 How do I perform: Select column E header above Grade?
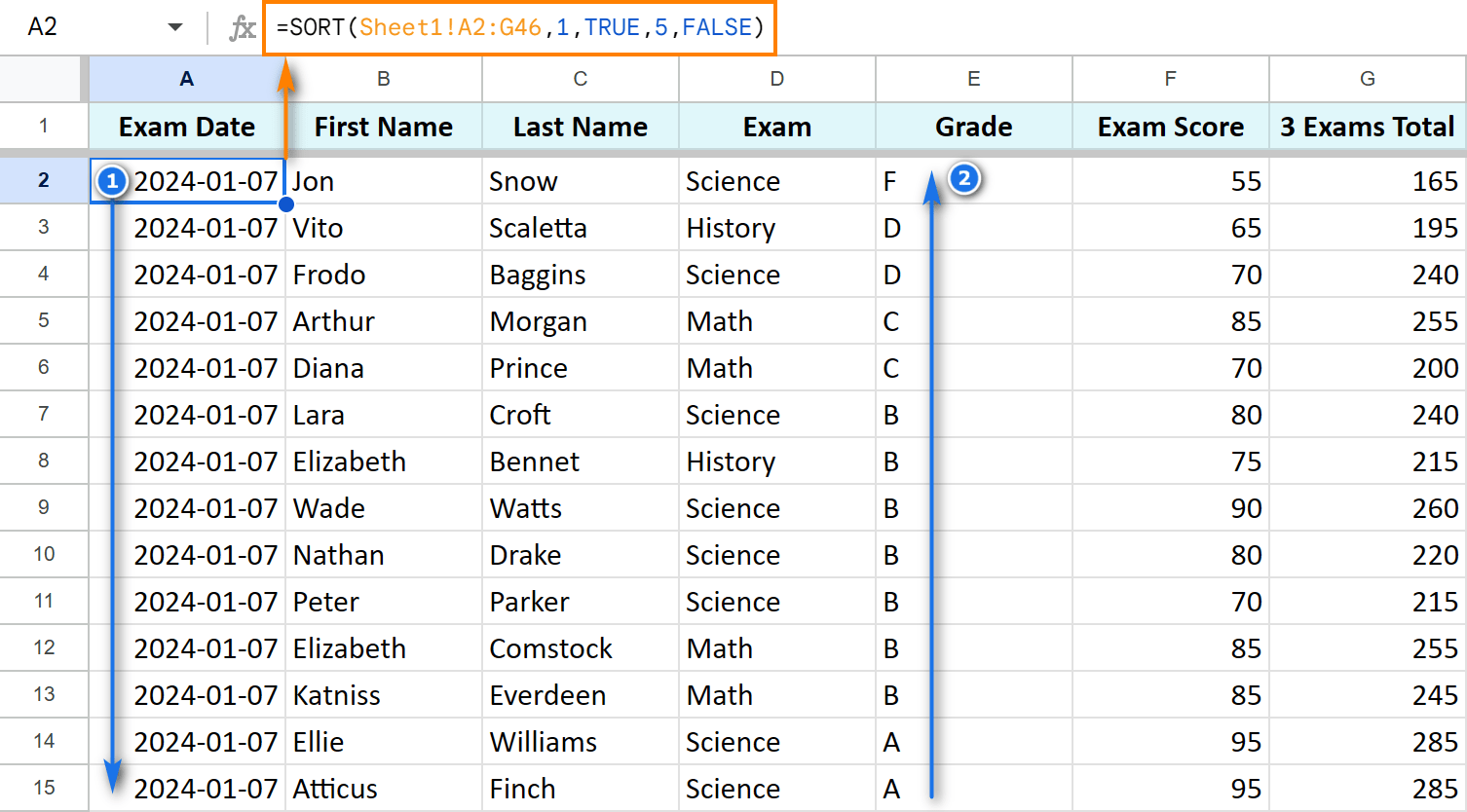pyautogui.click(x=973, y=79)
